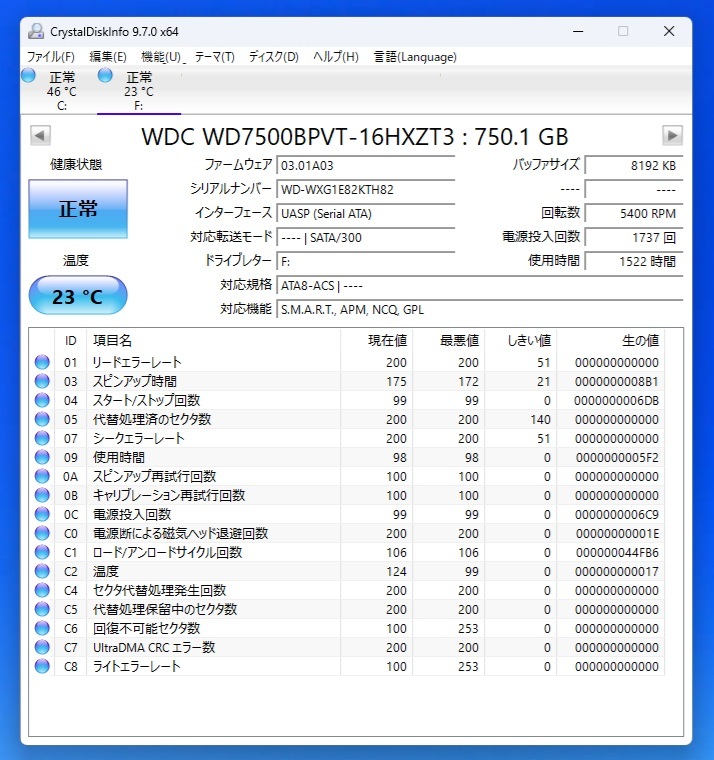Click the power-on hours field 1522 時間
The height and width of the screenshot is (760, 714).
[x=634, y=262]
